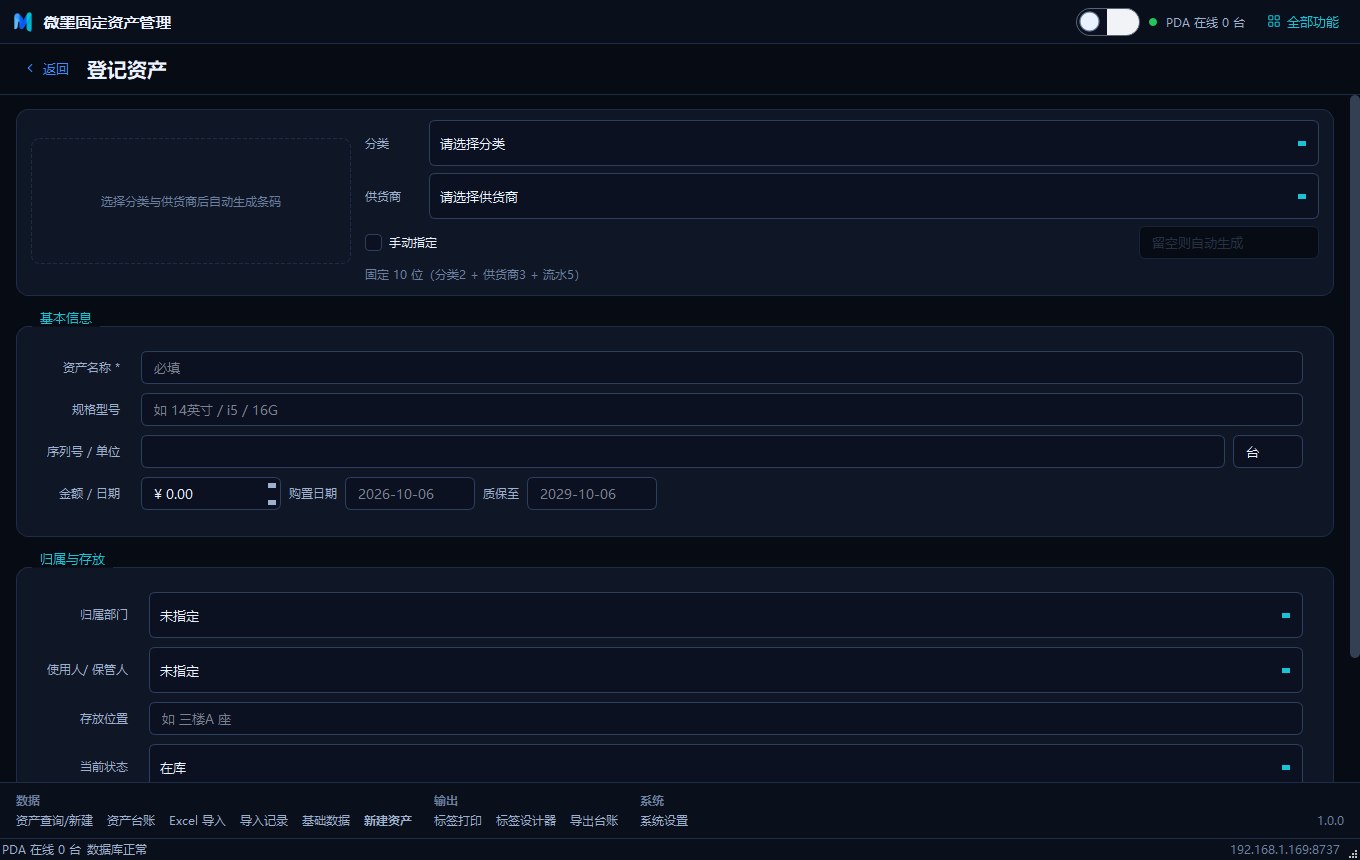Click the header's PDA 在线 0 台 indicator
The width and height of the screenshot is (1360, 860).
click(1198, 22)
